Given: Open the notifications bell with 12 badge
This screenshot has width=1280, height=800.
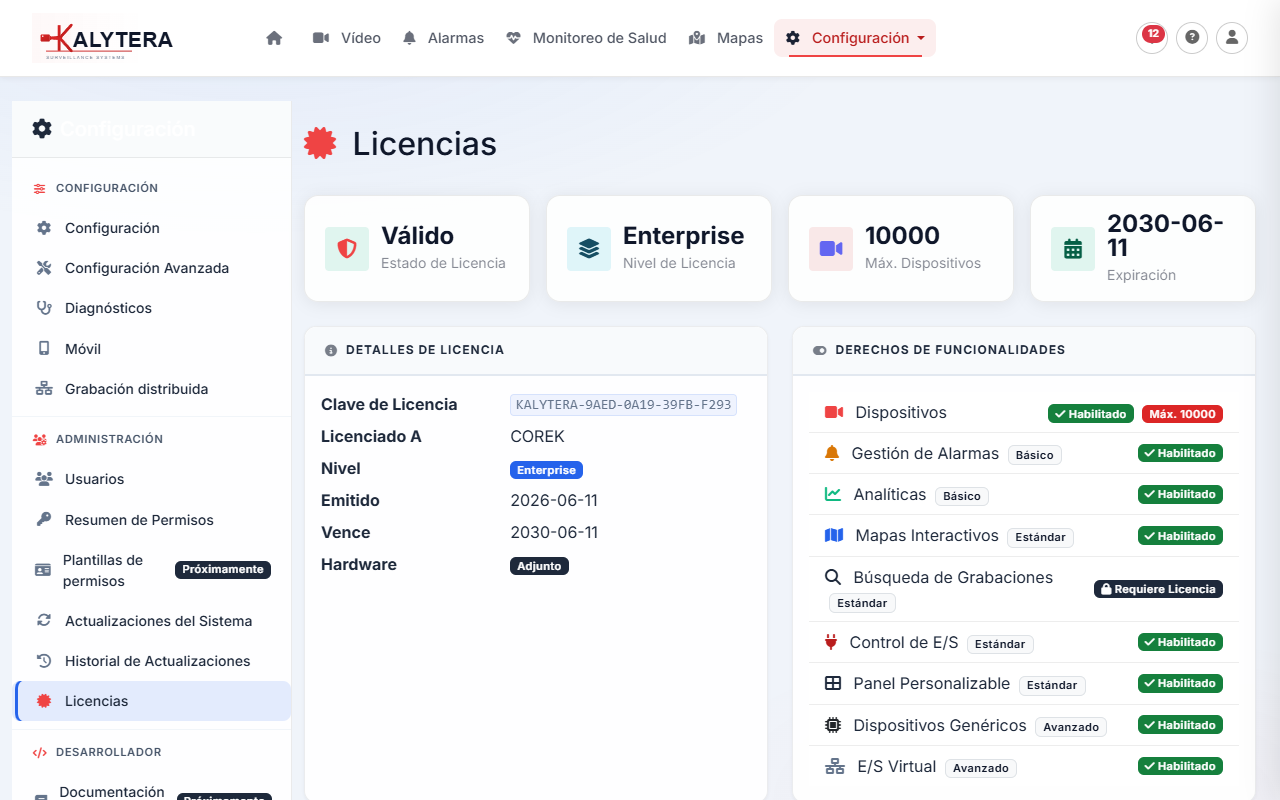Looking at the screenshot, I should coord(1152,38).
